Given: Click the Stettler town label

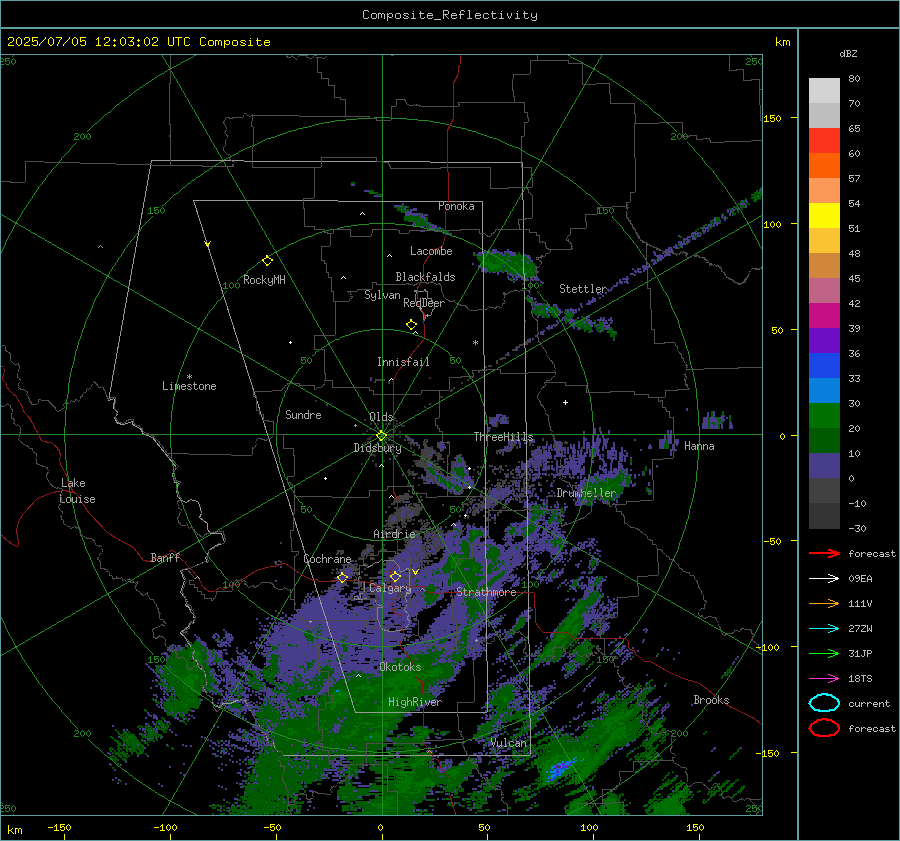Looking at the screenshot, I should pyautogui.click(x=583, y=289).
